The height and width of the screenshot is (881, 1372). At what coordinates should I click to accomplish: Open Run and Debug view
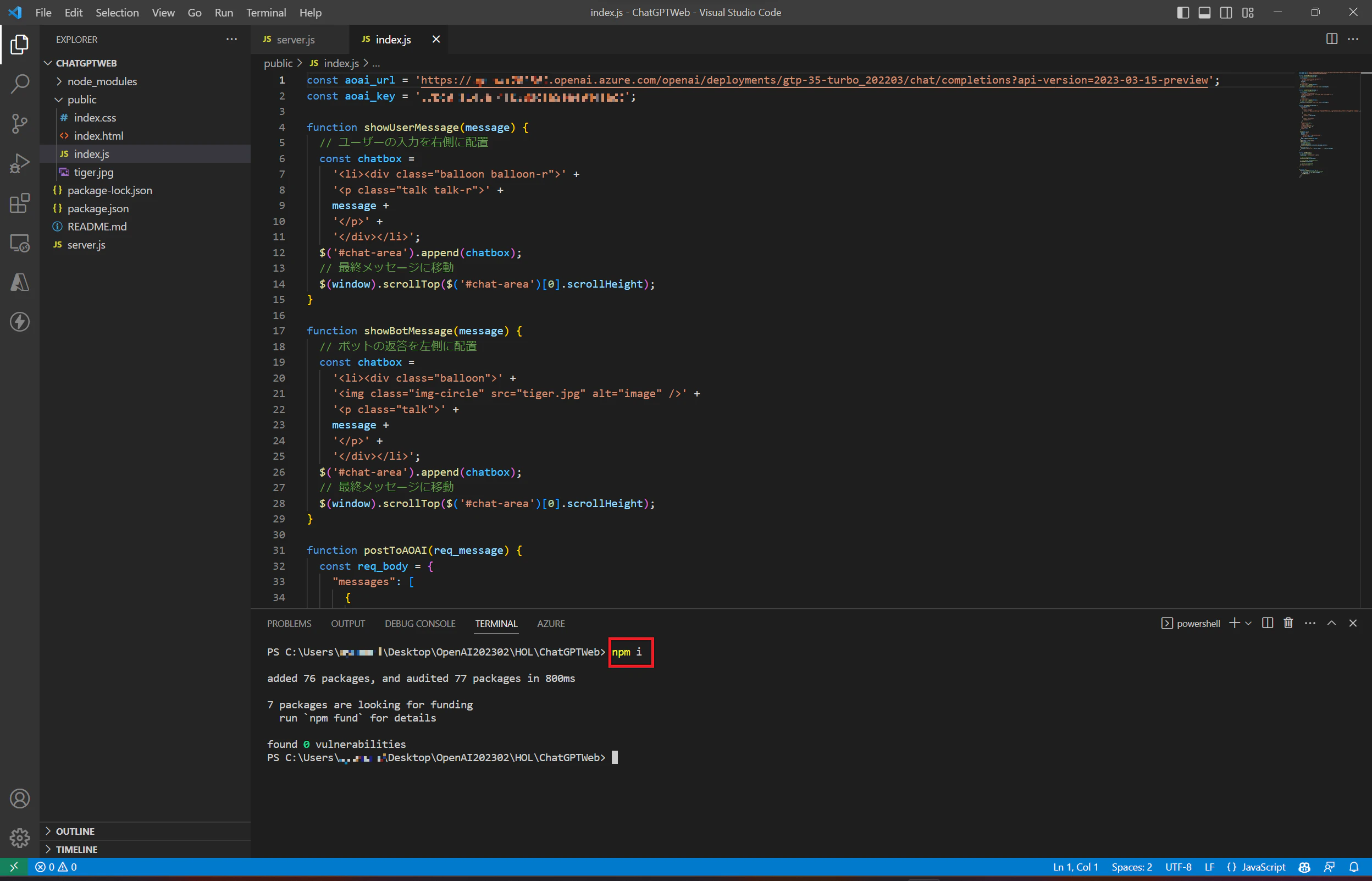[x=19, y=164]
